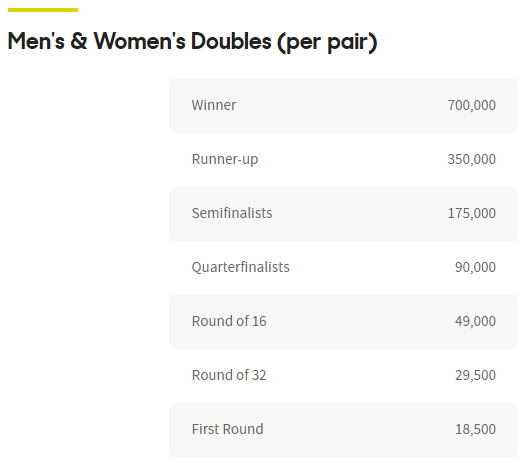
Task: Click the 90,000 prize amount
Action: tap(475, 267)
